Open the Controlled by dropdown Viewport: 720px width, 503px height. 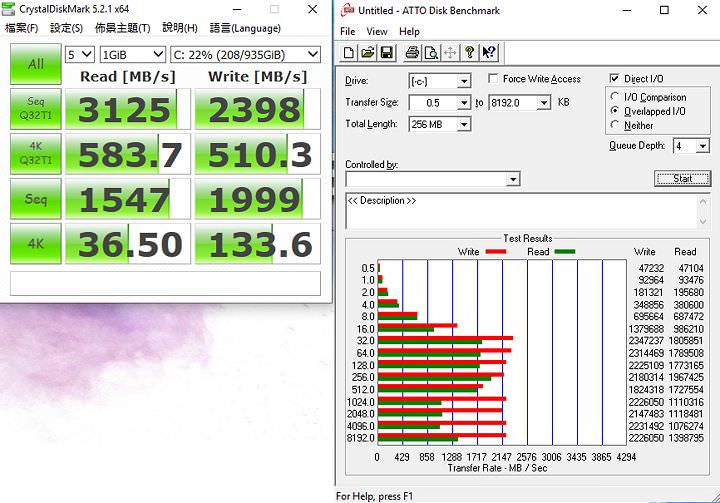coord(513,179)
